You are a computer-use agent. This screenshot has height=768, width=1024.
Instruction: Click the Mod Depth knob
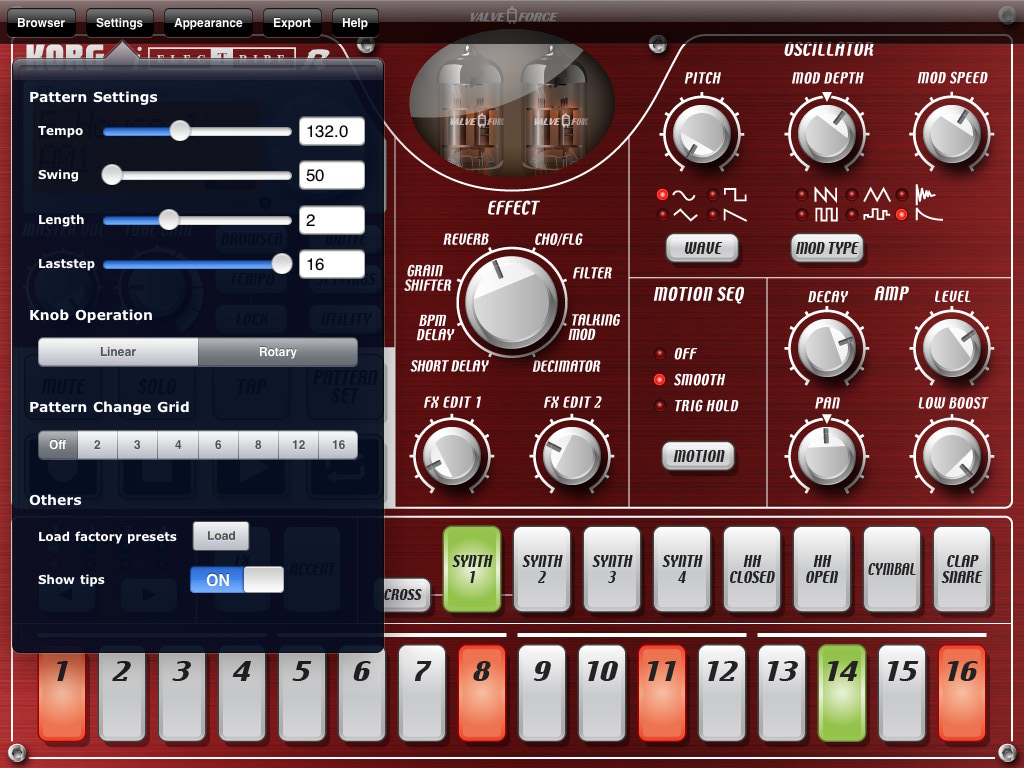point(827,134)
